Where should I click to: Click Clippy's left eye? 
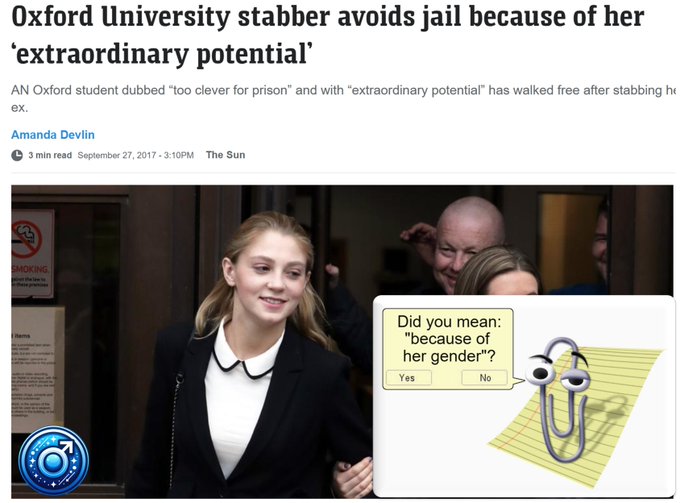point(541,373)
